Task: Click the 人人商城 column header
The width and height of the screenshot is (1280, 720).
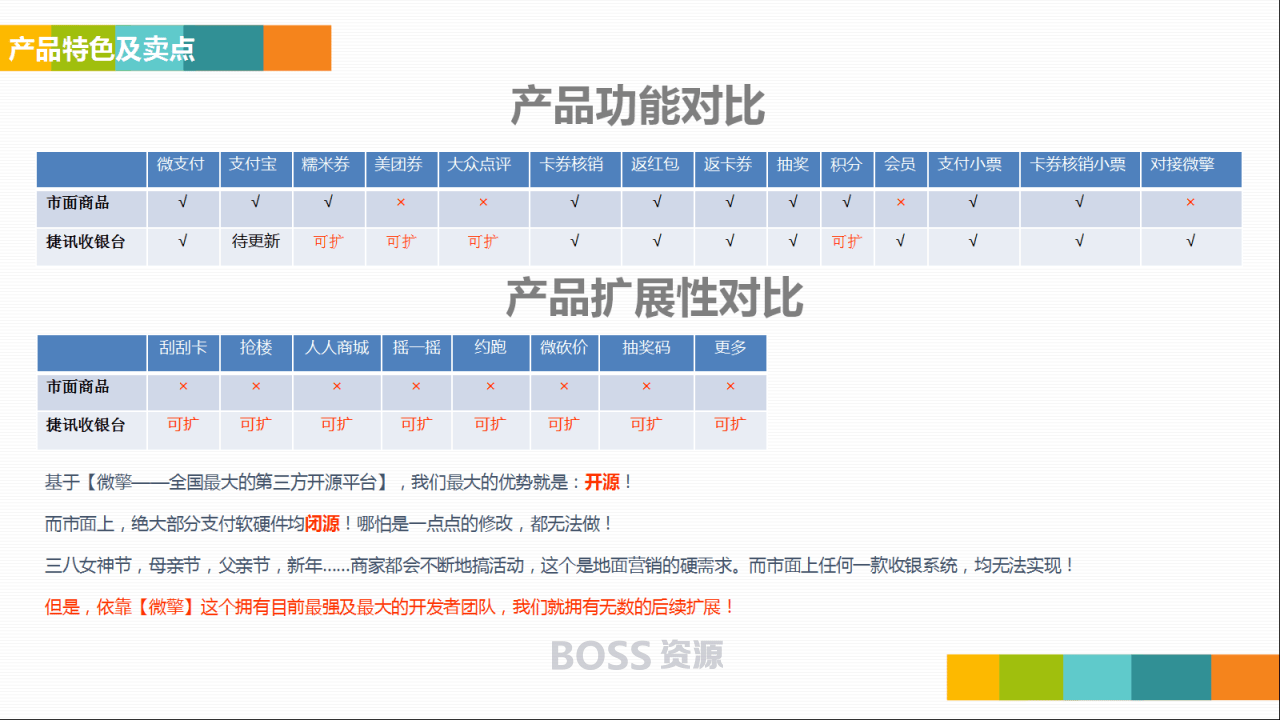Action: tap(337, 352)
